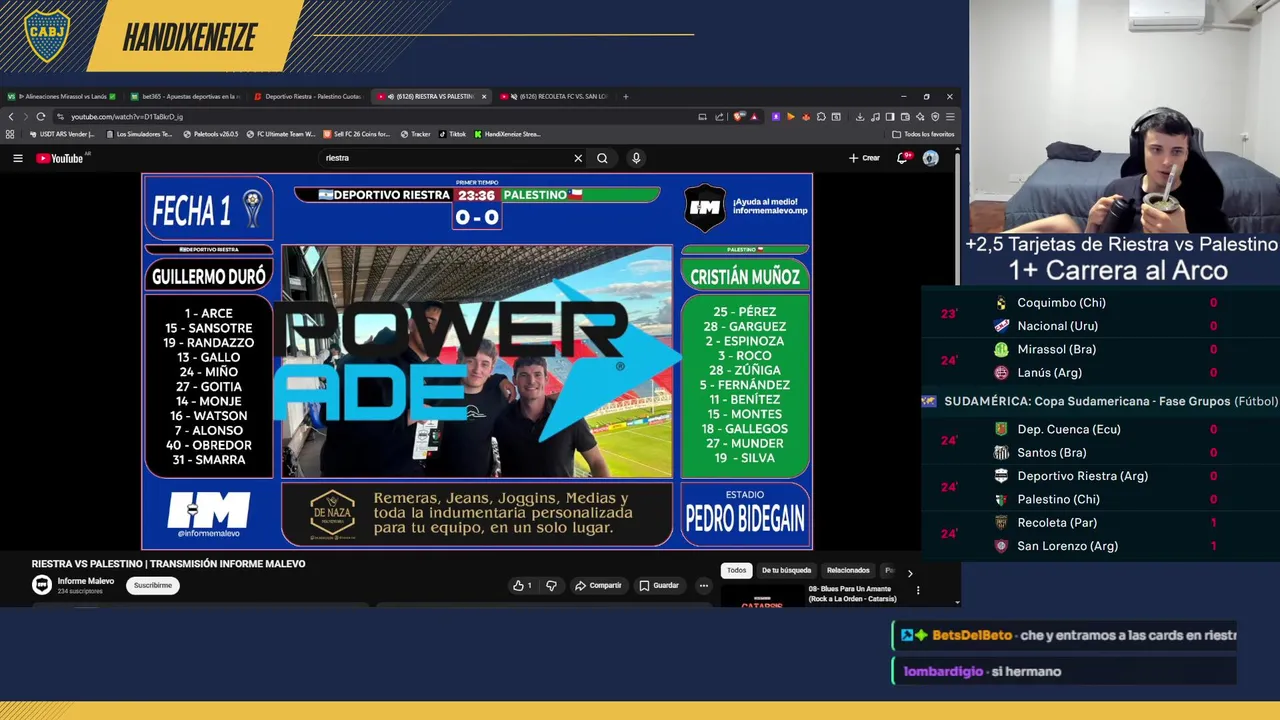This screenshot has height=720, width=1280.
Task: Select the Nacional (Uru) score row
Action: [x=1100, y=326]
